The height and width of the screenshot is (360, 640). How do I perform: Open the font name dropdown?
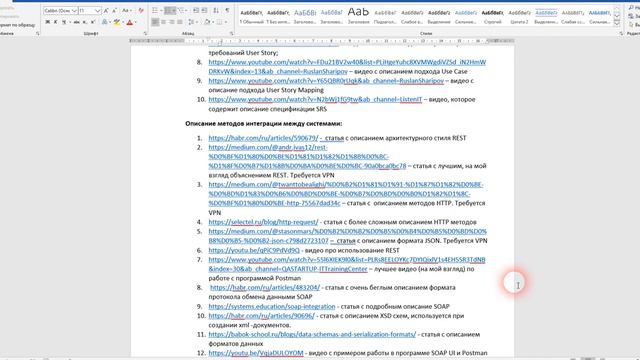pos(74,11)
